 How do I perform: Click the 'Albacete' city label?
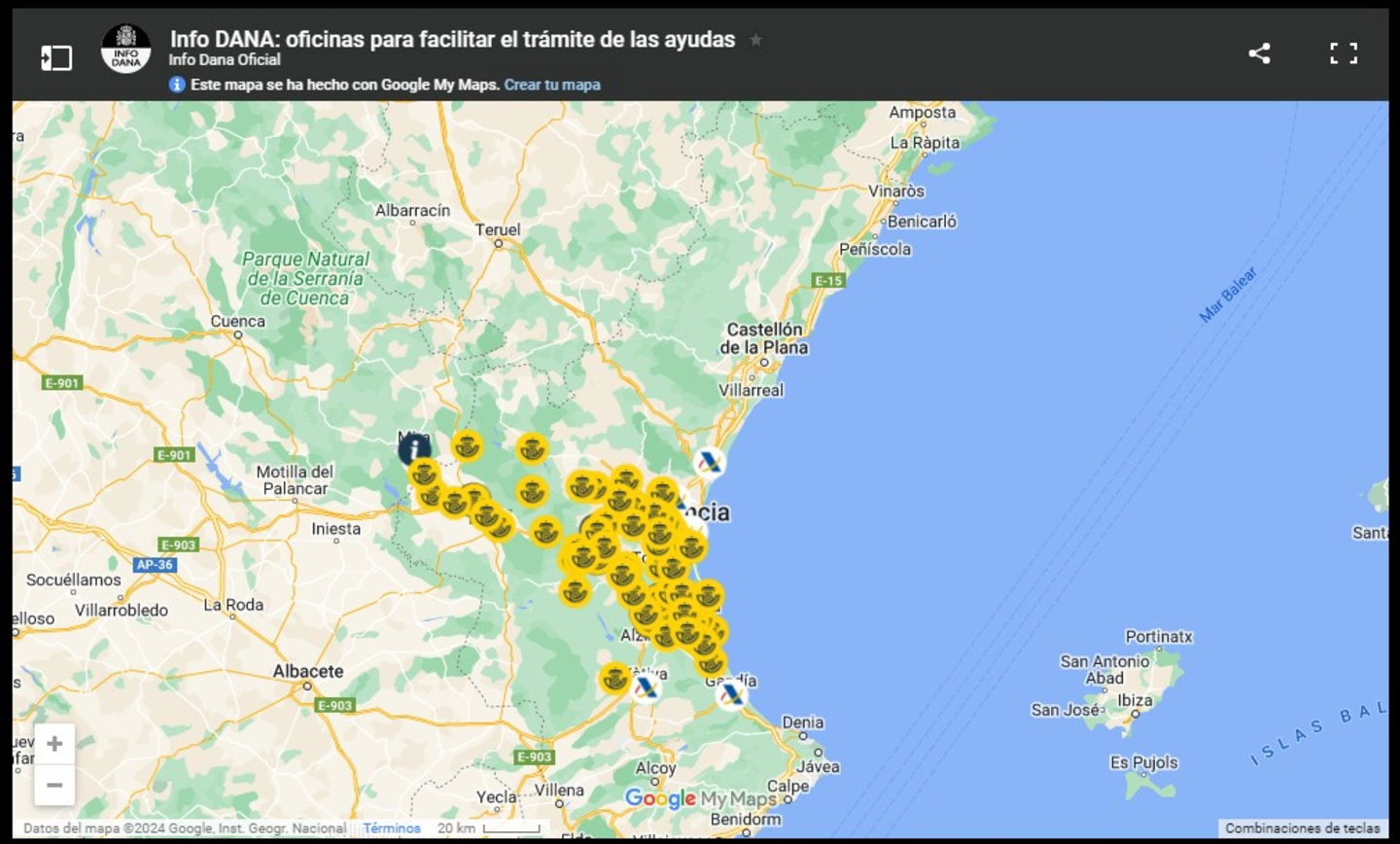[x=308, y=671]
